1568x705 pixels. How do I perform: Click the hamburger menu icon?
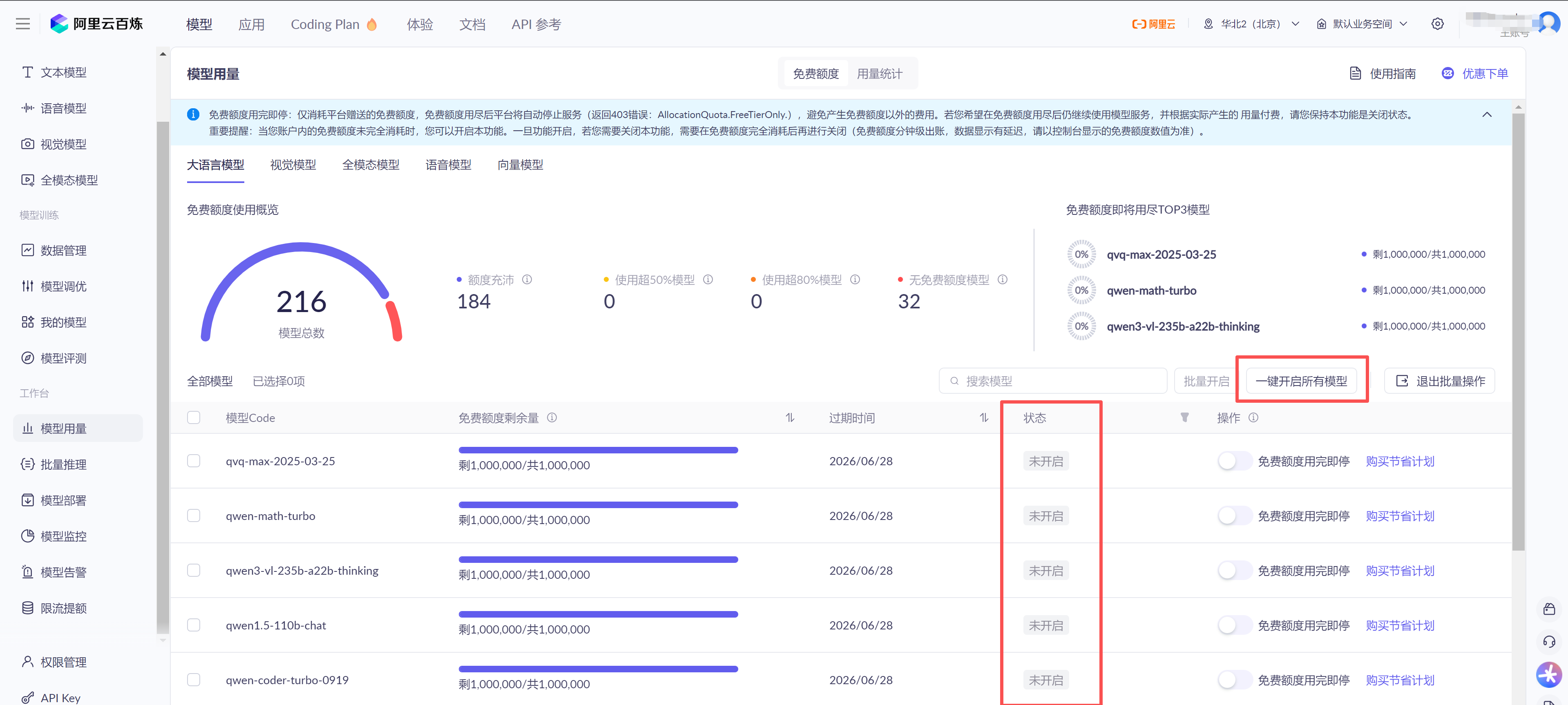tap(22, 25)
